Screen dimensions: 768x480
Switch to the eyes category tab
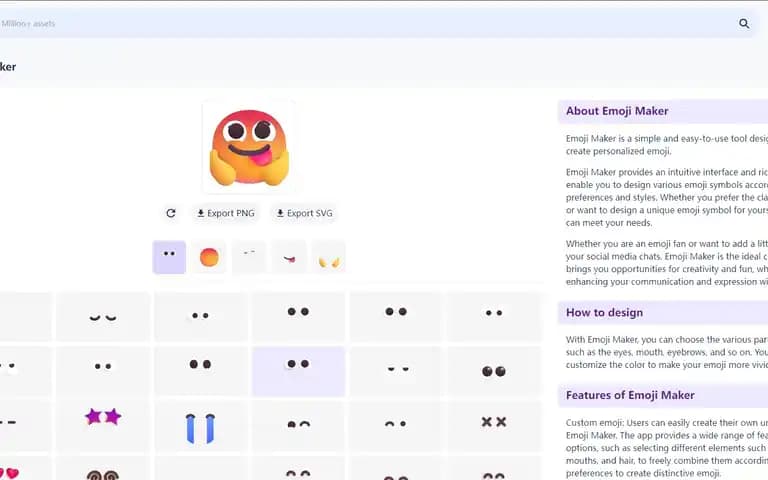(169, 257)
